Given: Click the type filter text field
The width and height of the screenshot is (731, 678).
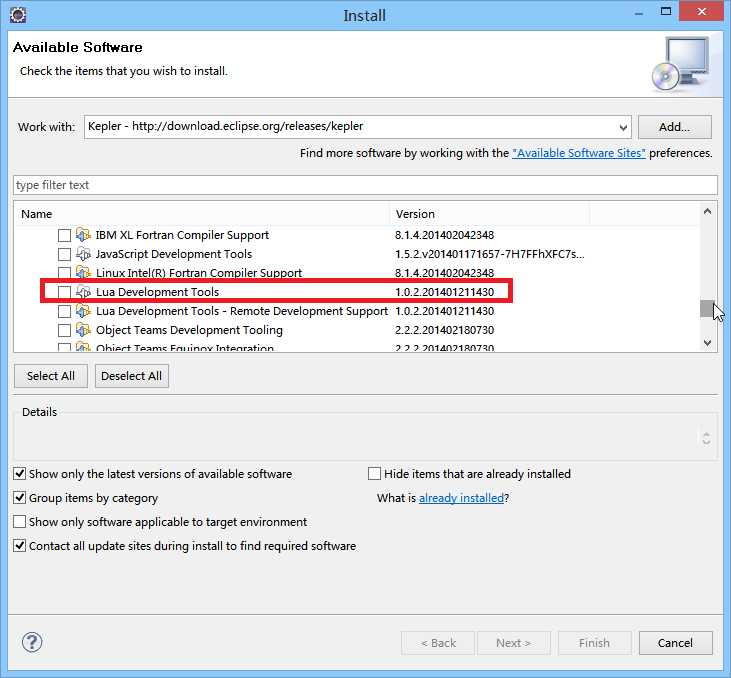Looking at the screenshot, I should pos(365,185).
